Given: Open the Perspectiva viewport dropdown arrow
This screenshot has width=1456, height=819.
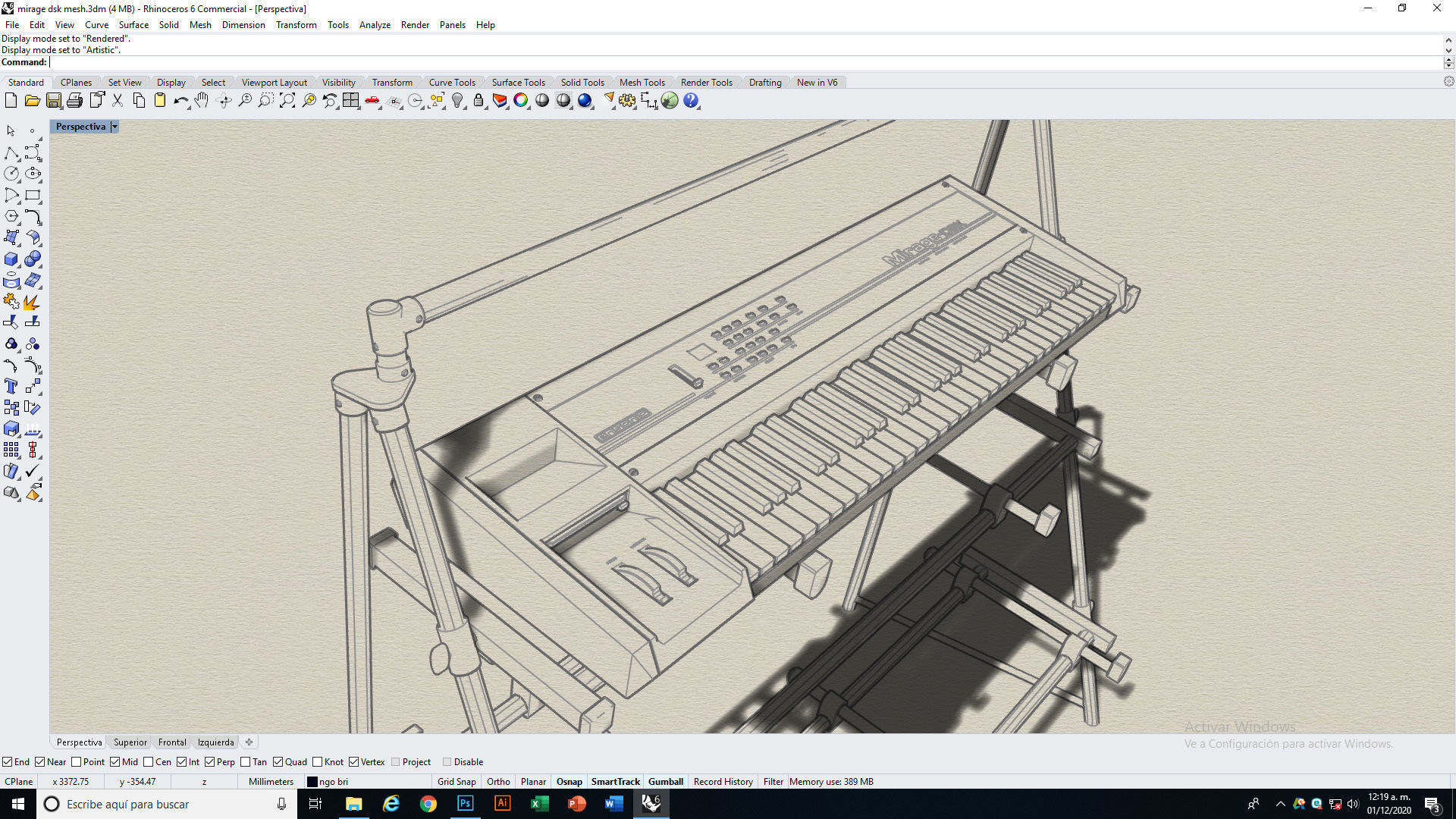Looking at the screenshot, I should [x=115, y=127].
